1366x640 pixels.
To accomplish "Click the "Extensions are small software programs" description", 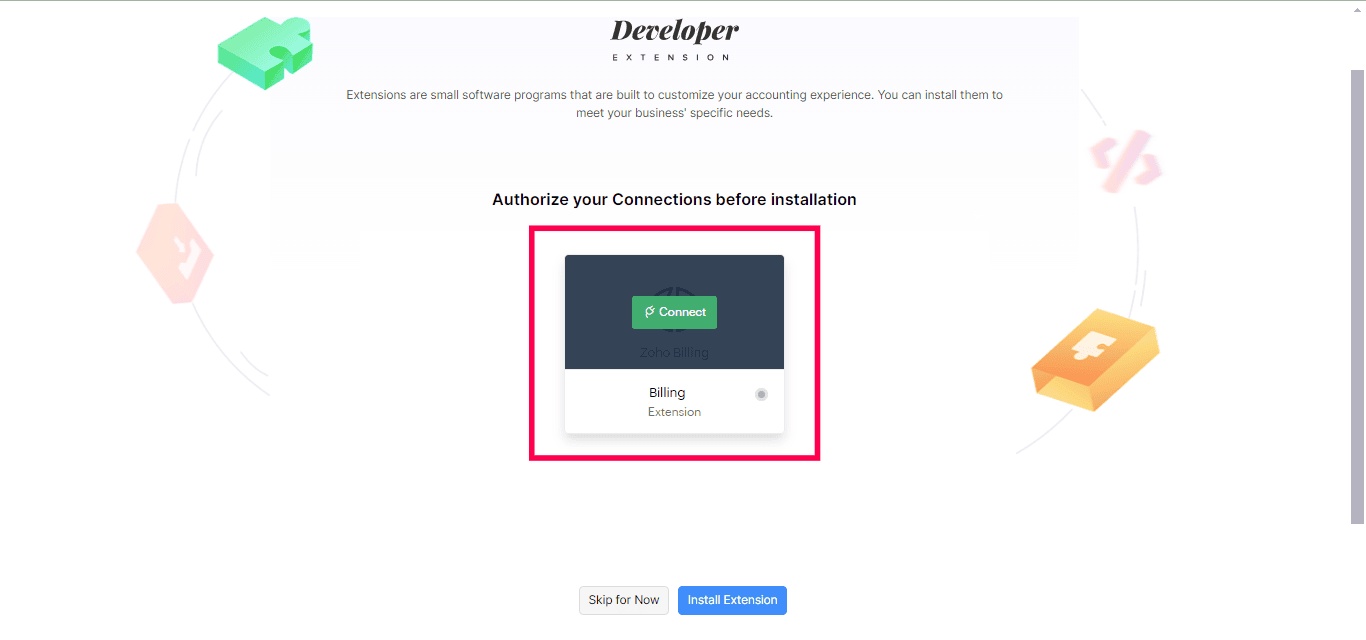I will 675,104.
